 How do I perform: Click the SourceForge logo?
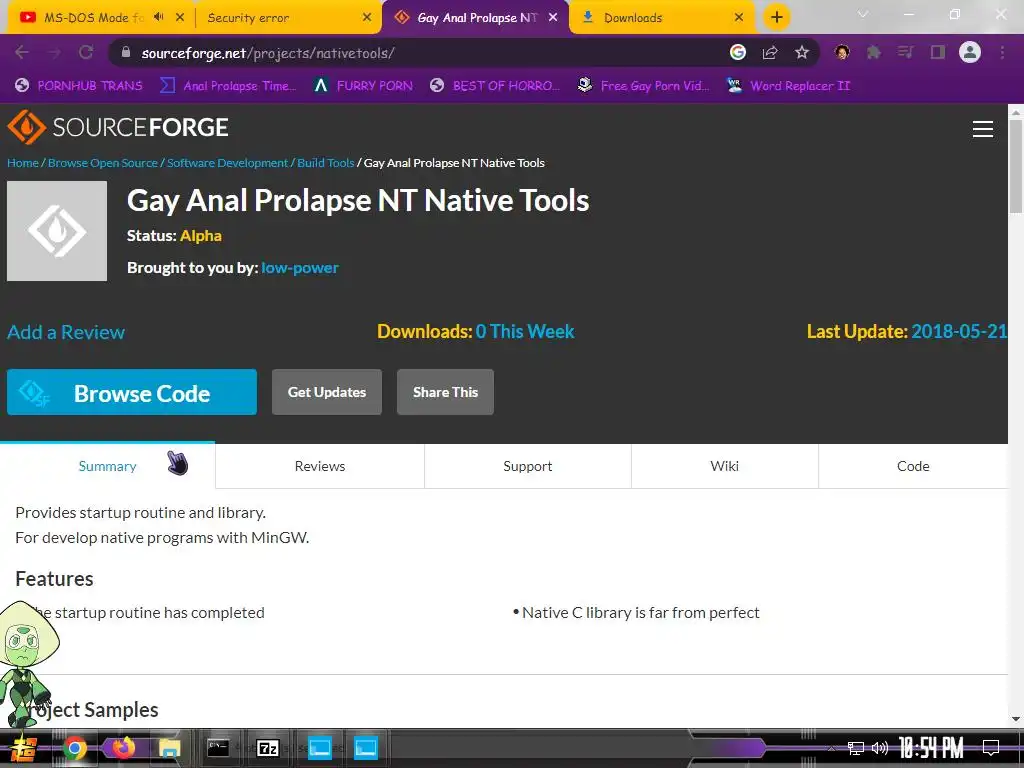coord(118,127)
